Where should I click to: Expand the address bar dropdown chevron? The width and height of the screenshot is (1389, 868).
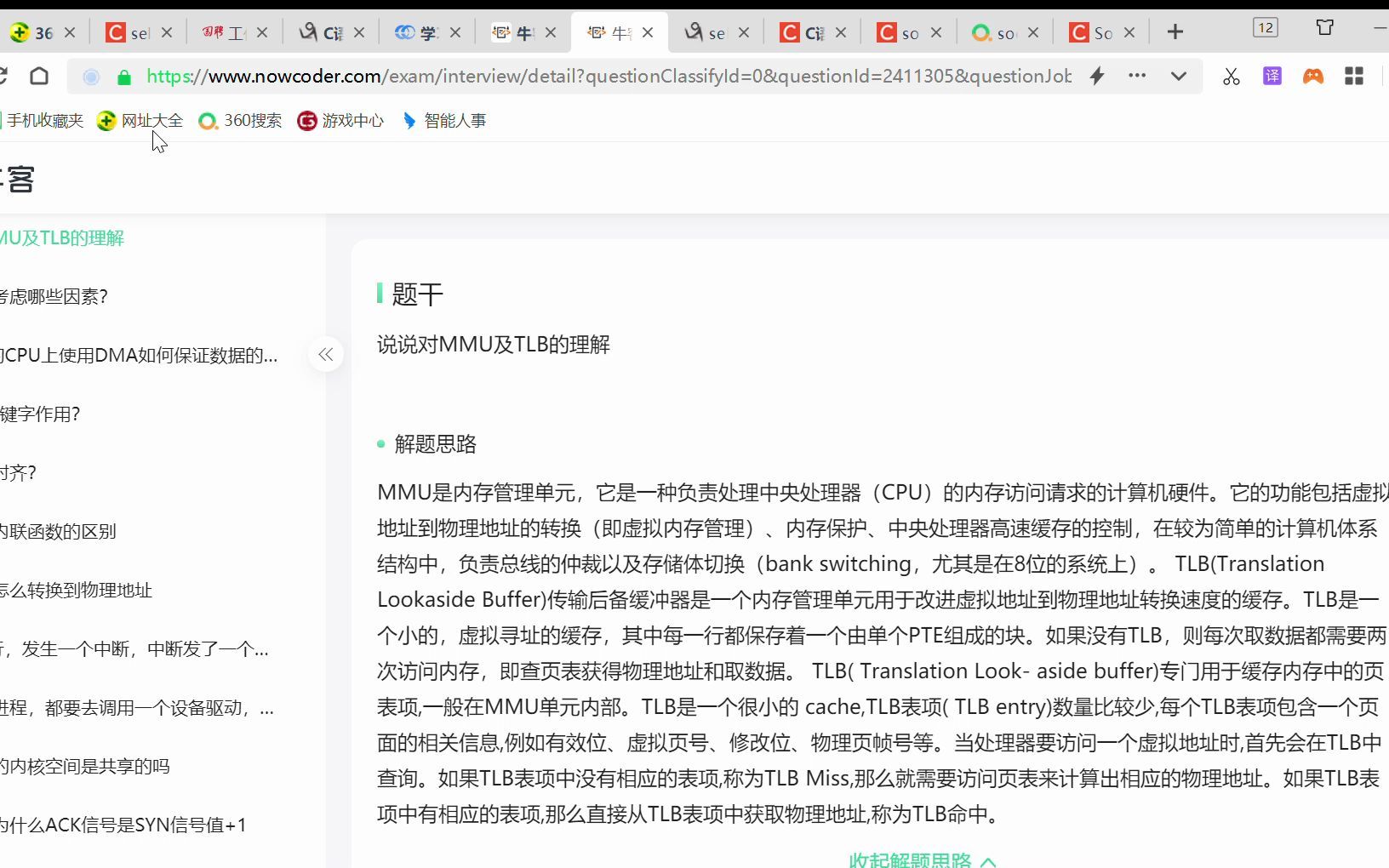(x=1179, y=76)
